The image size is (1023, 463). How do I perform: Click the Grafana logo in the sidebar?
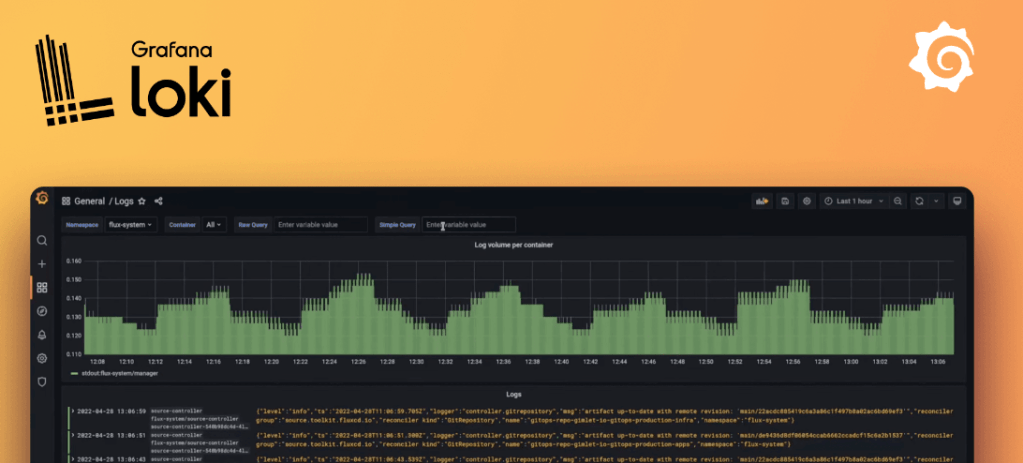[42, 198]
